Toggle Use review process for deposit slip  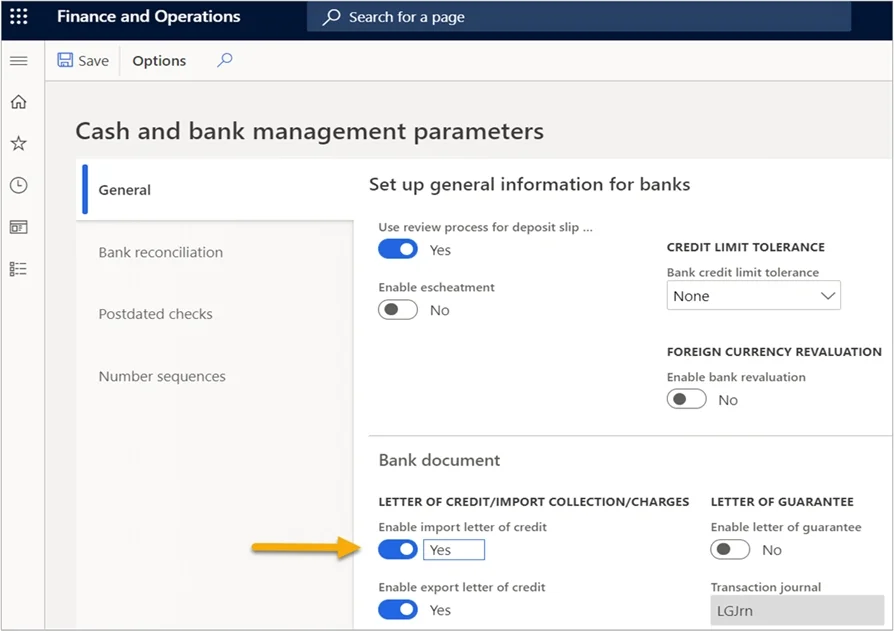tap(398, 249)
